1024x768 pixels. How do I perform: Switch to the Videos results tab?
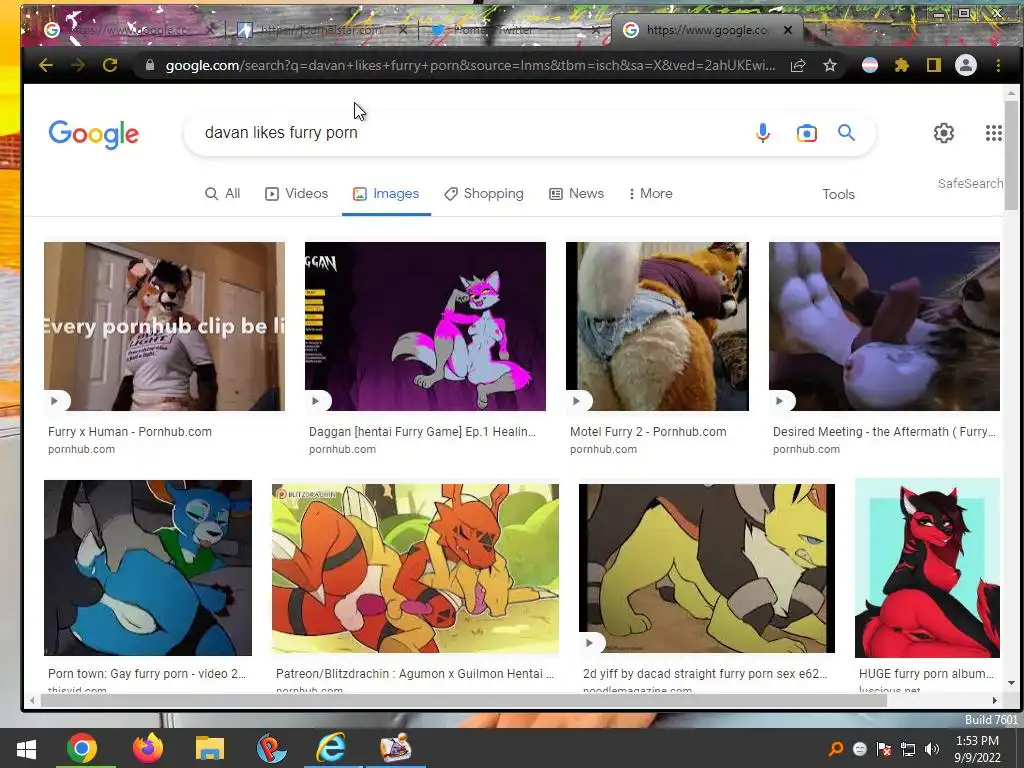(x=296, y=194)
